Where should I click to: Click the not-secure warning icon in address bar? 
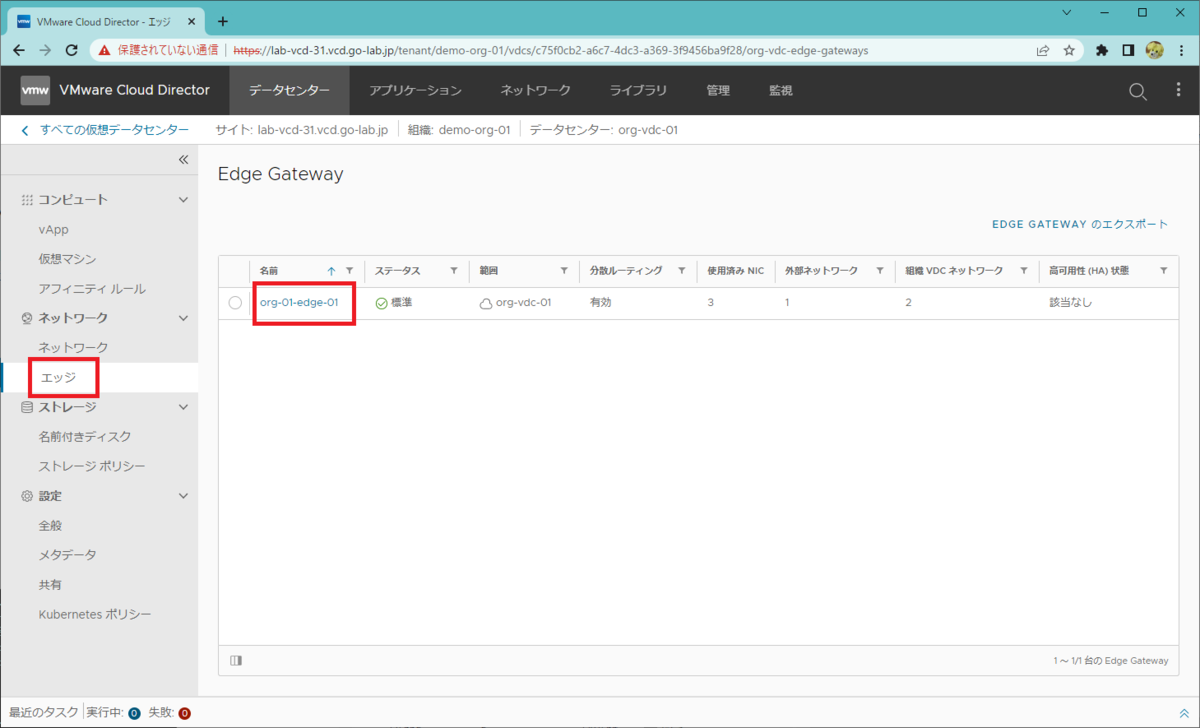click(104, 49)
